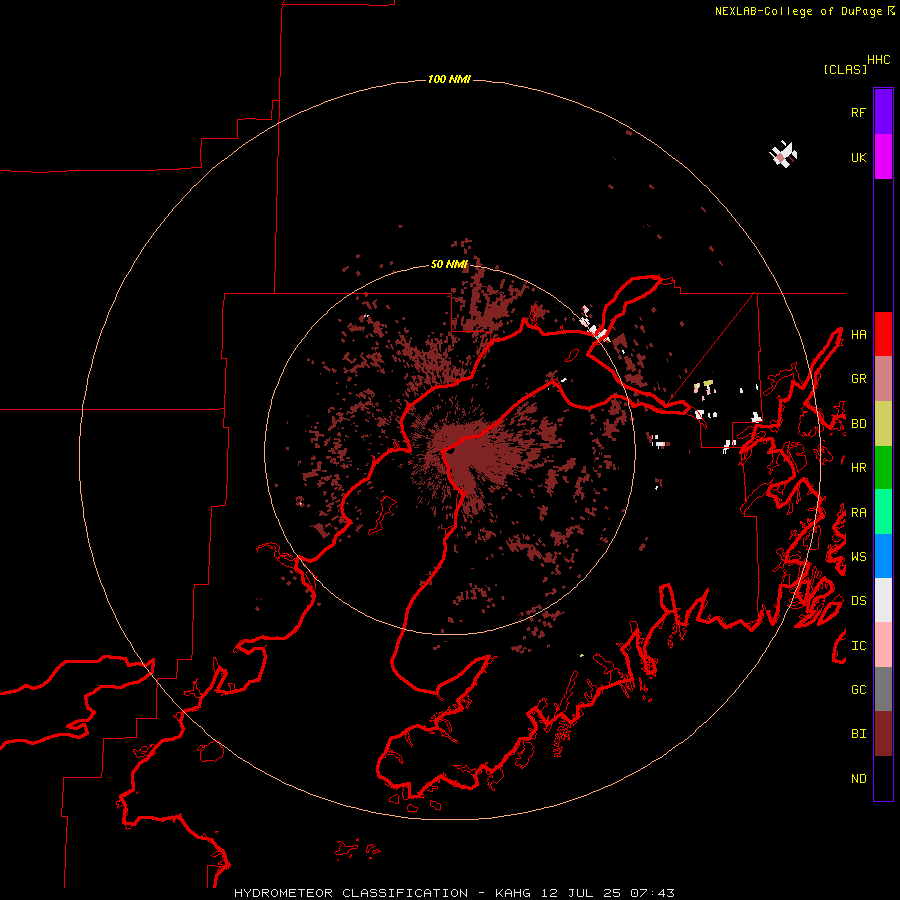900x900 pixels.
Task: Click the HA legend label
Action: coord(858,335)
